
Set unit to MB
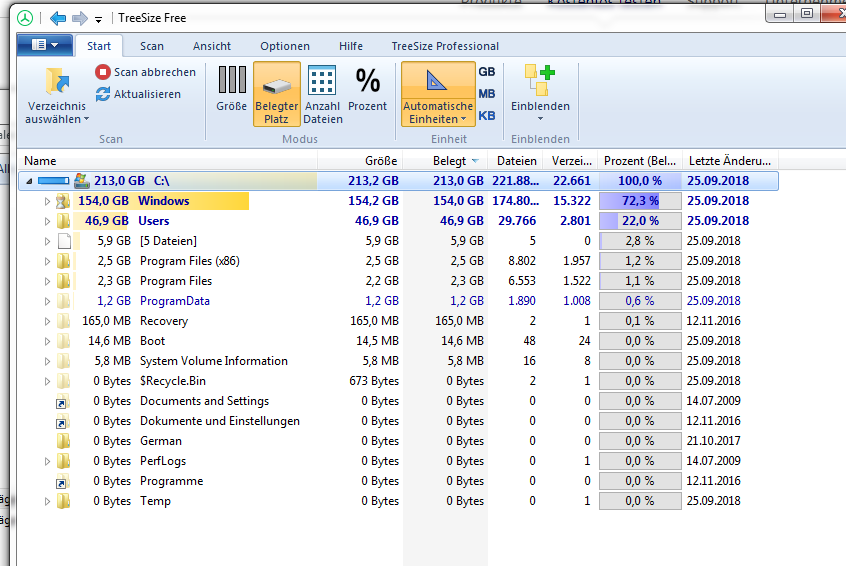[487, 94]
